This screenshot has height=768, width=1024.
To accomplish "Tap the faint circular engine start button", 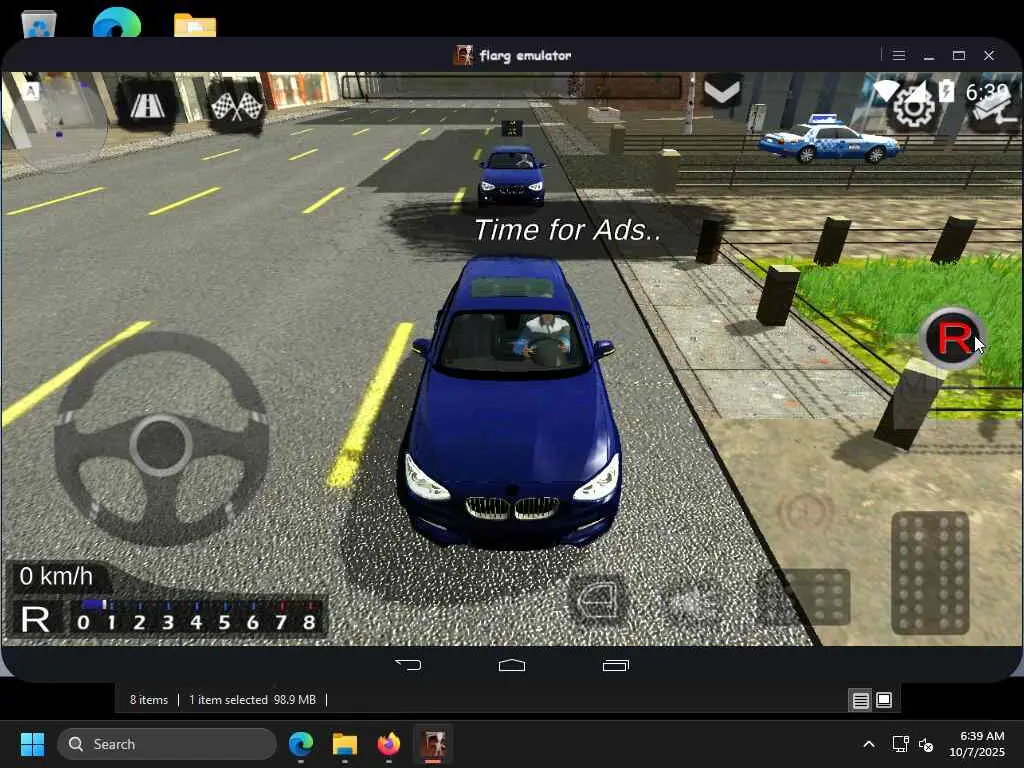I will pos(806,511).
